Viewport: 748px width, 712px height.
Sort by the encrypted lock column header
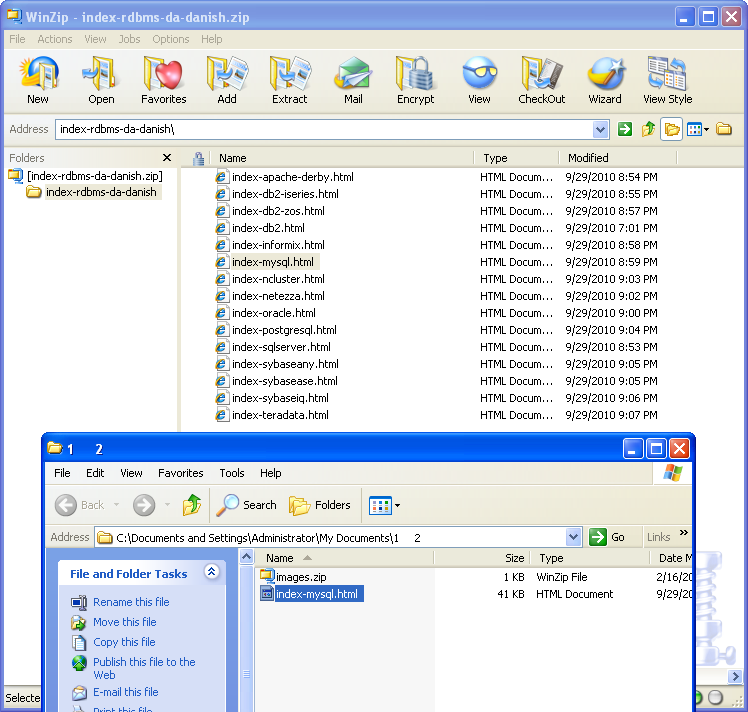[x=198, y=158]
